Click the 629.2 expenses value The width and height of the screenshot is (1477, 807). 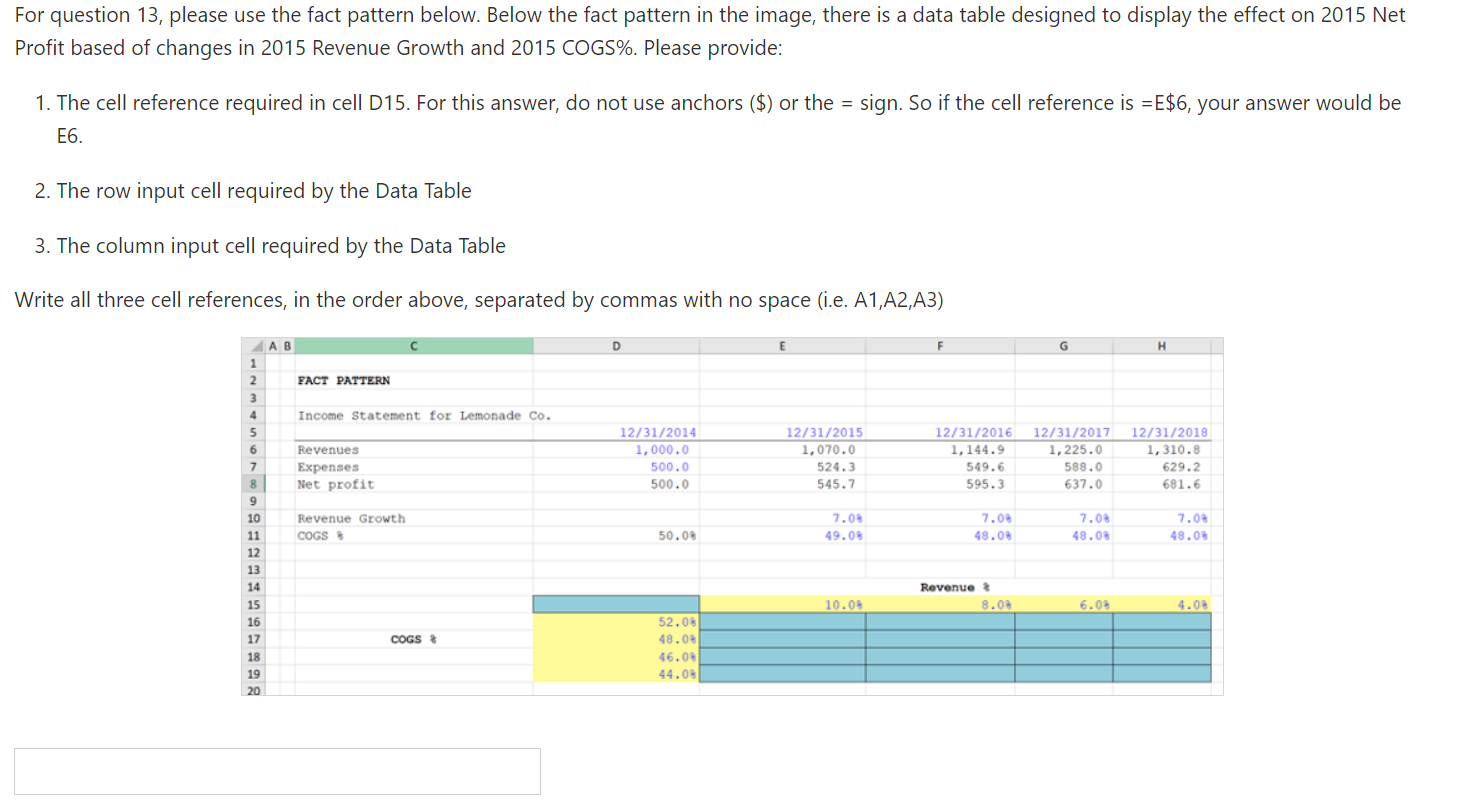tap(1181, 467)
